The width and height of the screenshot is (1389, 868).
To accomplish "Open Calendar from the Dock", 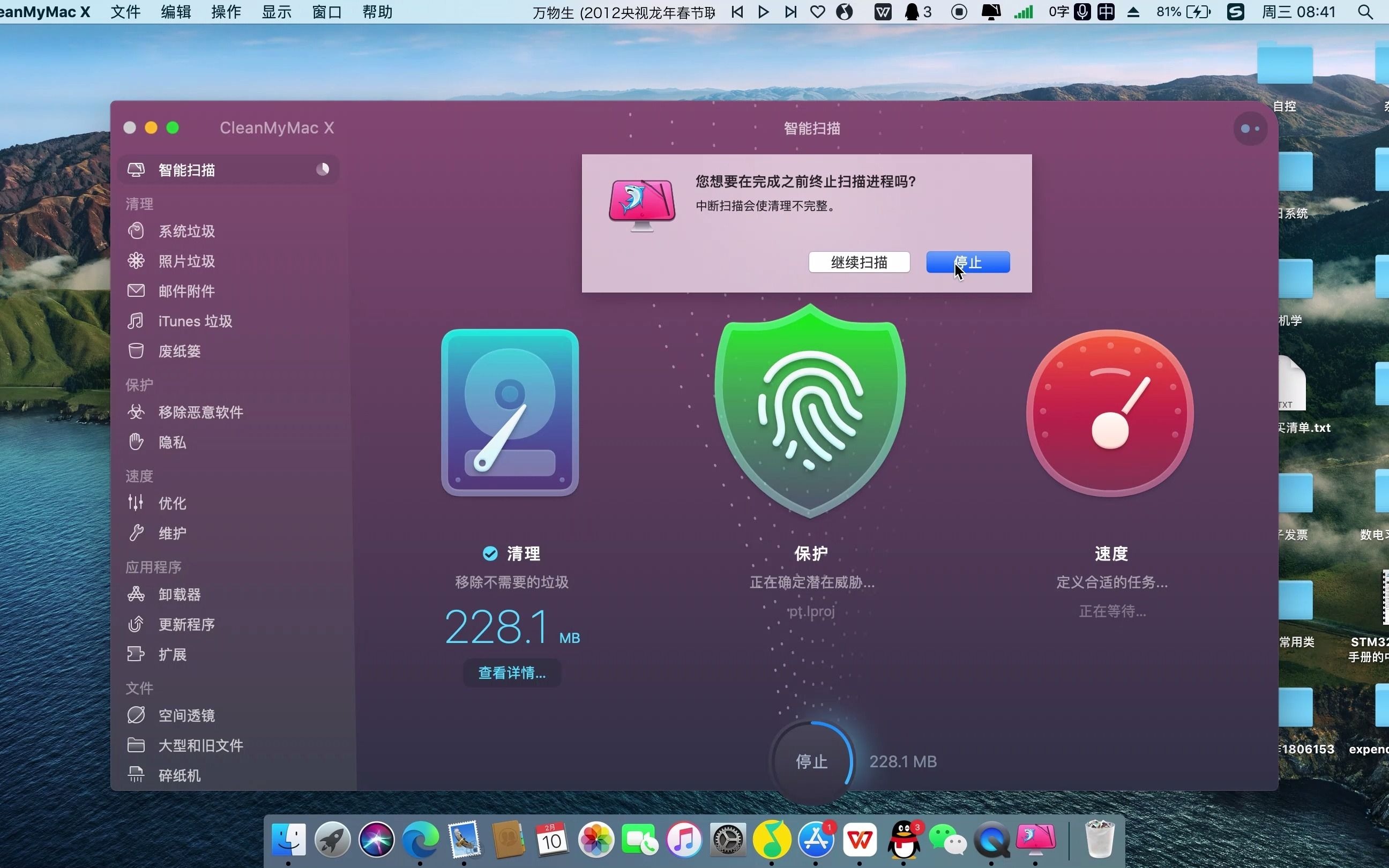I will (551, 839).
